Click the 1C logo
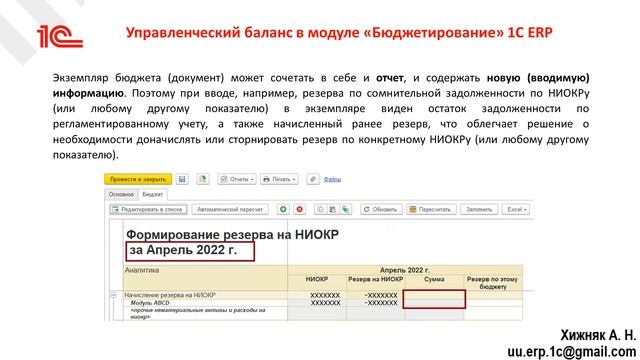The height and width of the screenshot is (360, 640). (60, 36)
